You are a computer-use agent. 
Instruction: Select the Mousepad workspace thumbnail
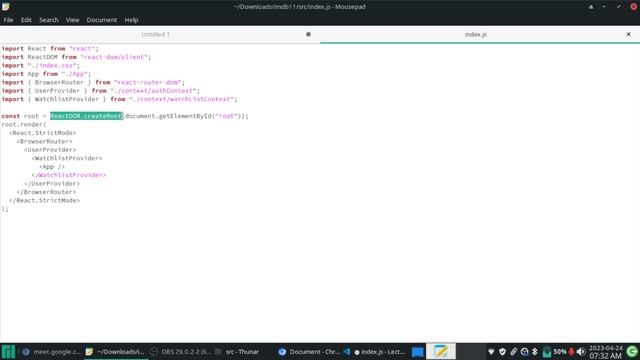441,351
